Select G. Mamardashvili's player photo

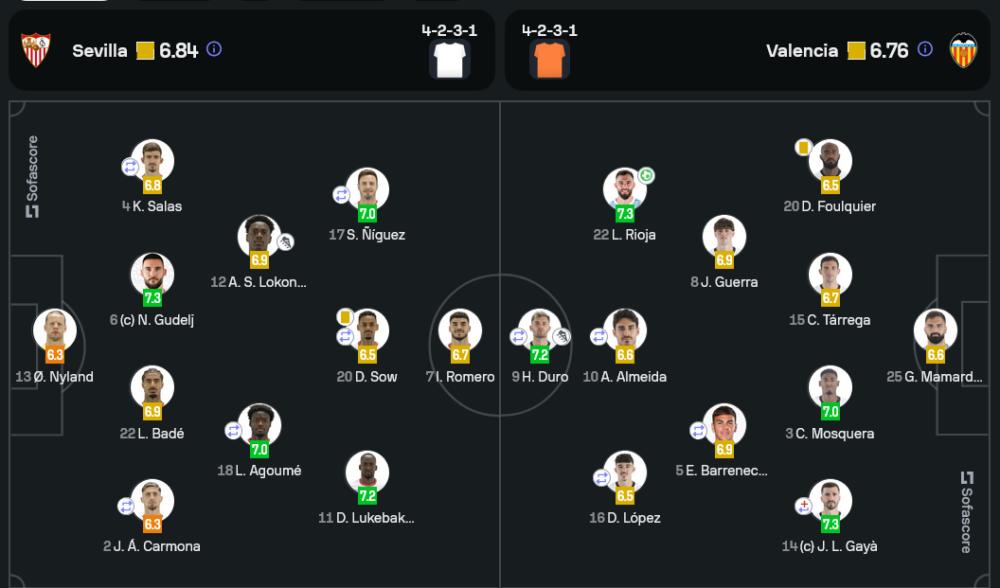pyautogui.click(x=935, y=329)
